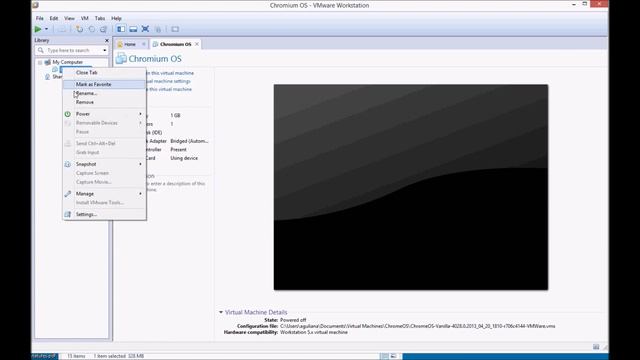Click the green Power On toolbar button

38,29
